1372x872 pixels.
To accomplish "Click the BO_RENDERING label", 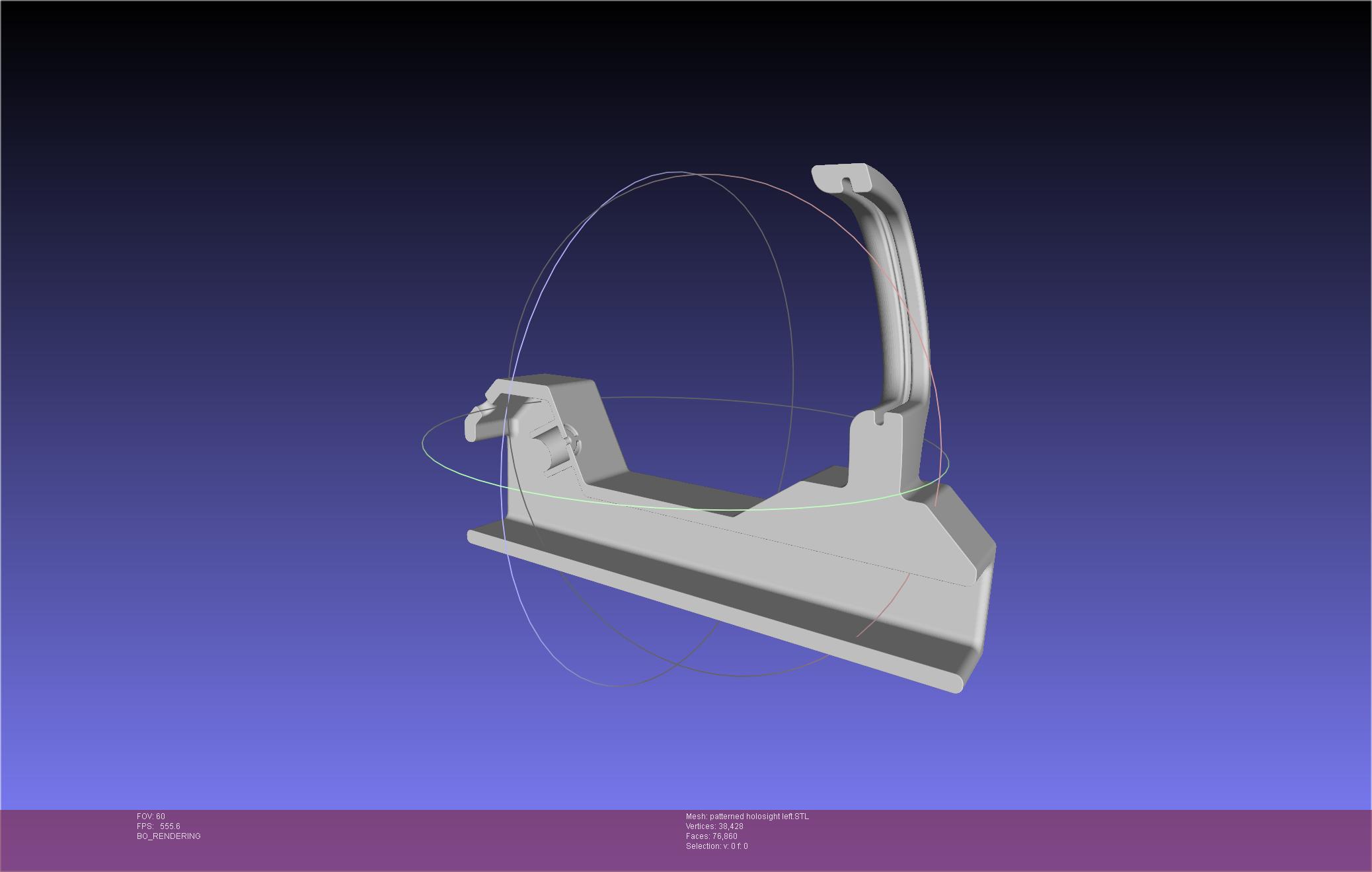I will 169,836.
